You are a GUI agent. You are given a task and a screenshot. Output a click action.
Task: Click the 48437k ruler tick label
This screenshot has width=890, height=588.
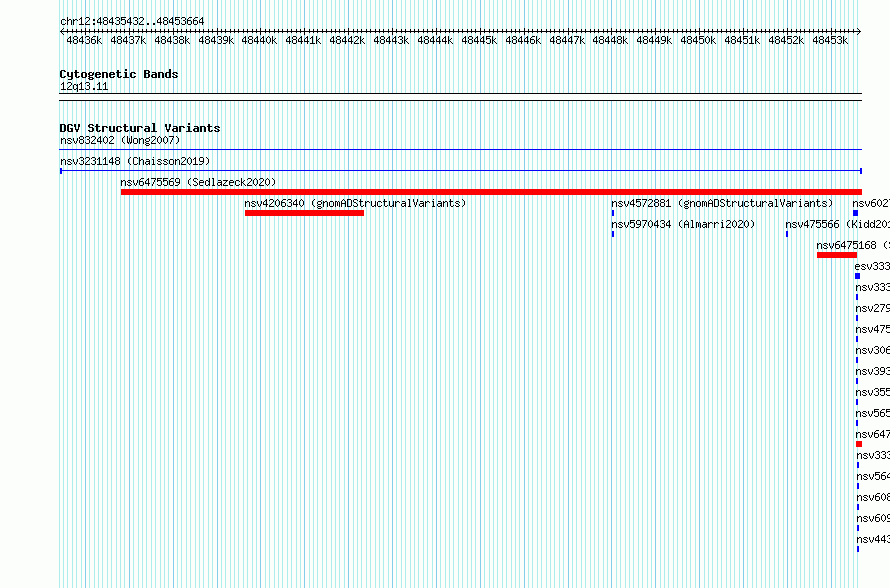point(128,40)
